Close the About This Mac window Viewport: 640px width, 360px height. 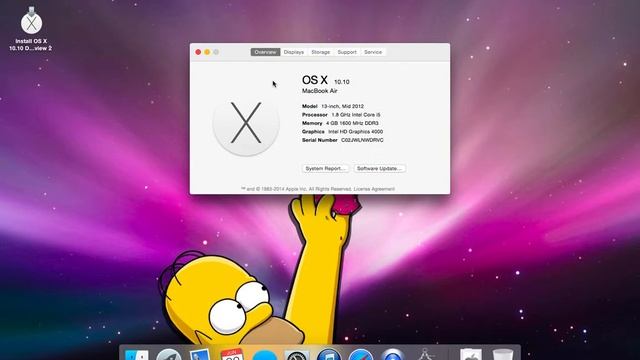[198, 52]
